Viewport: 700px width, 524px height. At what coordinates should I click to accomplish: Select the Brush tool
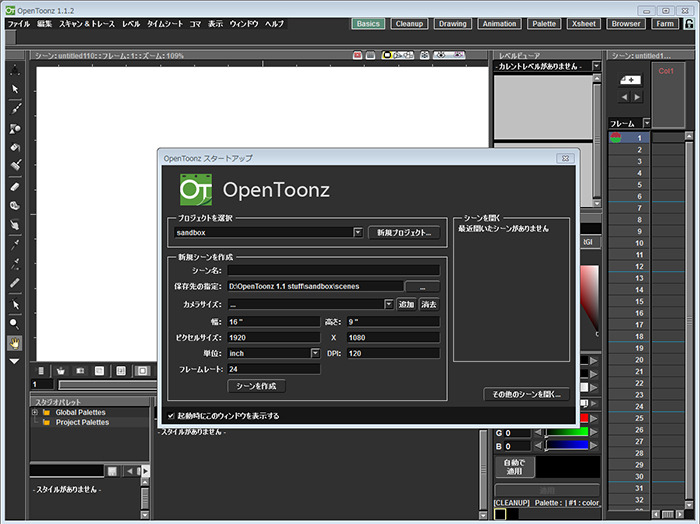click(15, 108)
